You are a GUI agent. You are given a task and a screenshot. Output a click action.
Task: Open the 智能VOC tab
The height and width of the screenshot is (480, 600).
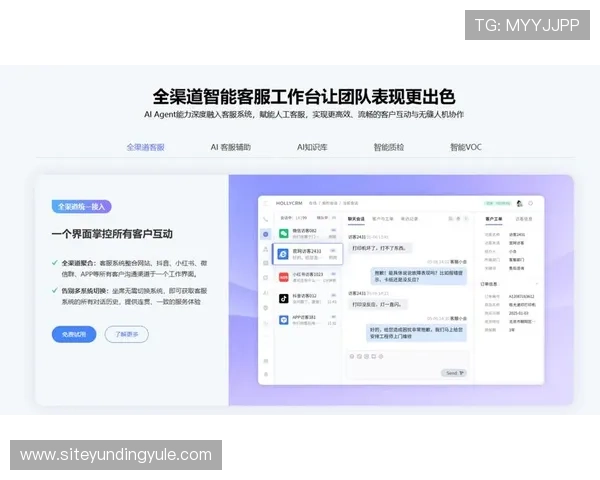[x=466, y=147]
